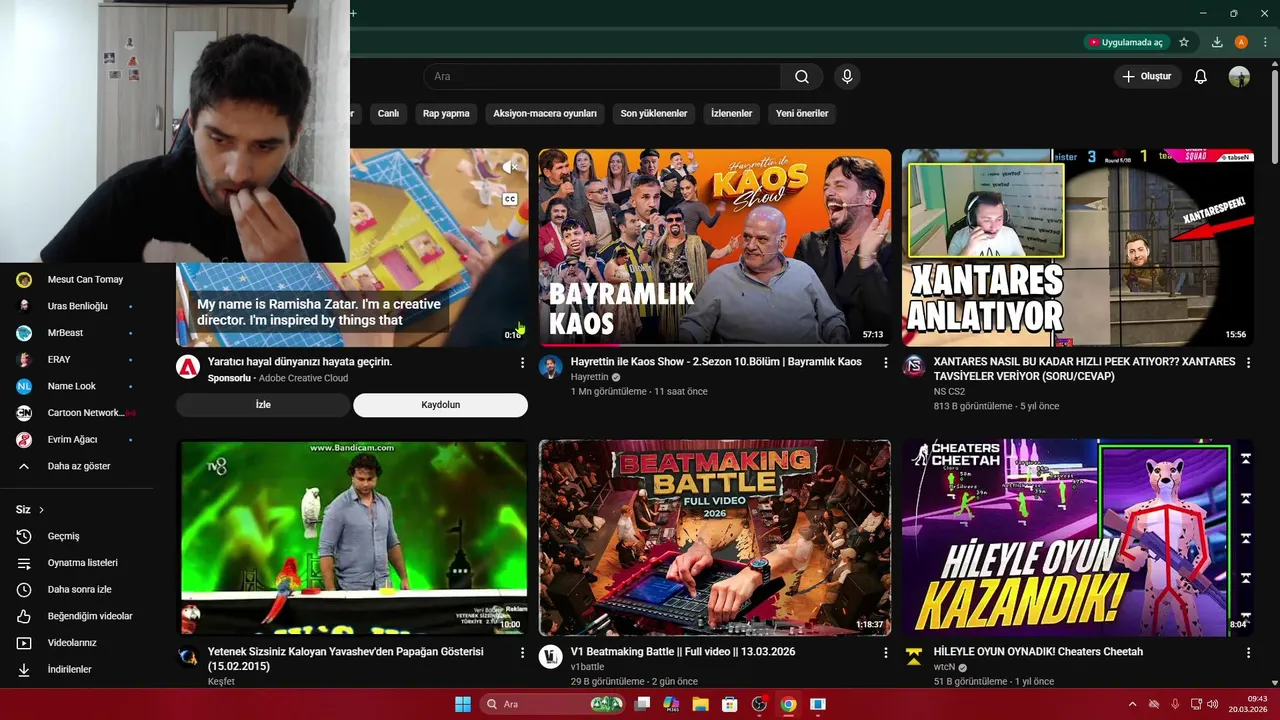
Task: Expand the Siz section chevron
Action: (40, 510)
